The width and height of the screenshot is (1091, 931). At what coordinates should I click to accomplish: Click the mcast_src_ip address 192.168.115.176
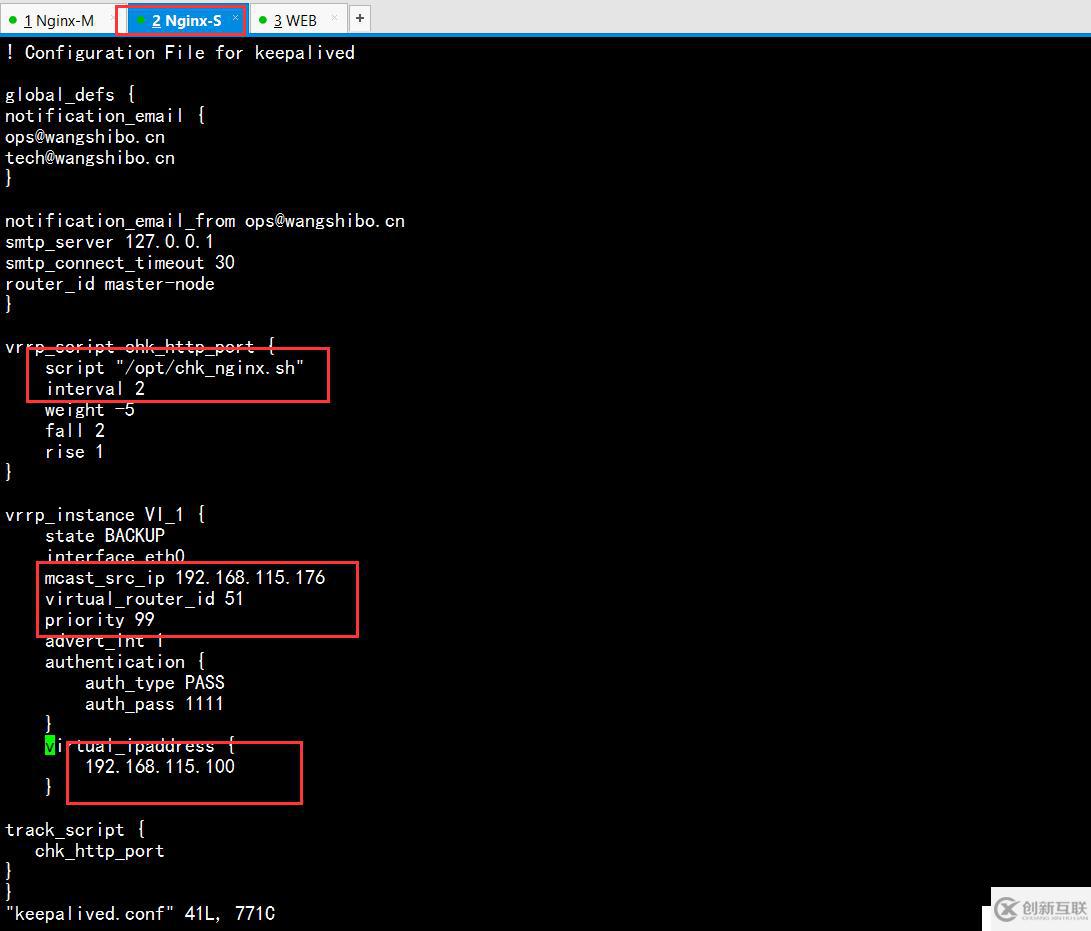pyautogui.click(x=250, y=577)
